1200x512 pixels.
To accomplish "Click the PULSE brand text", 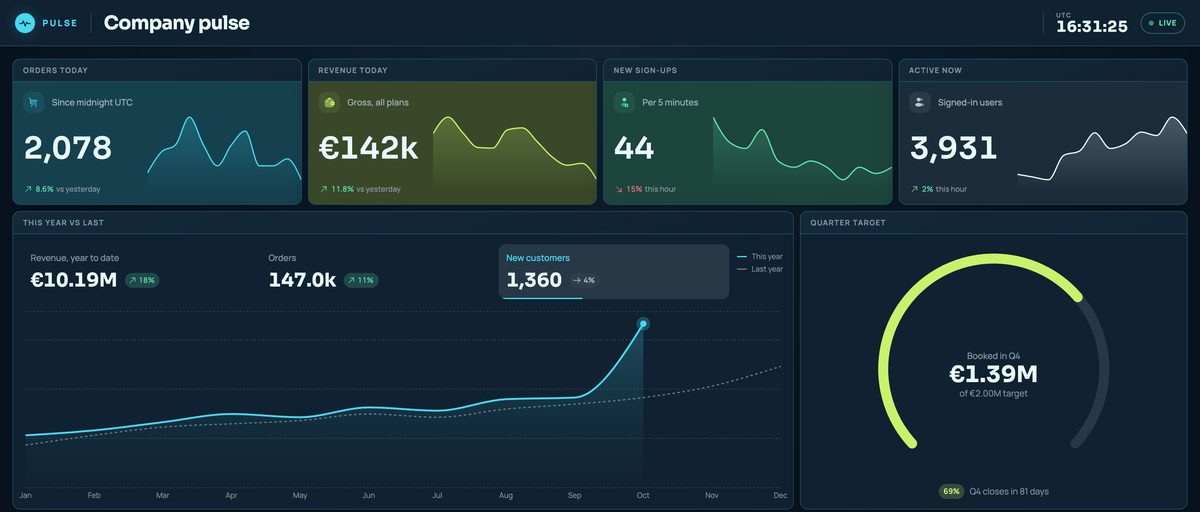I will pyautogui.click(x=60, y=23).
